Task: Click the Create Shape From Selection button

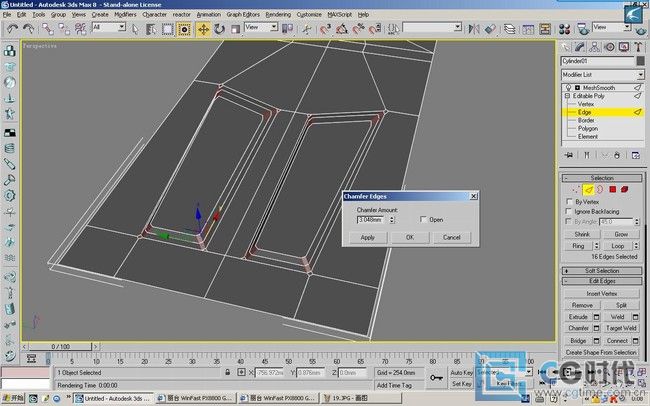Action: pyautogui.click(x=601, y=353)
